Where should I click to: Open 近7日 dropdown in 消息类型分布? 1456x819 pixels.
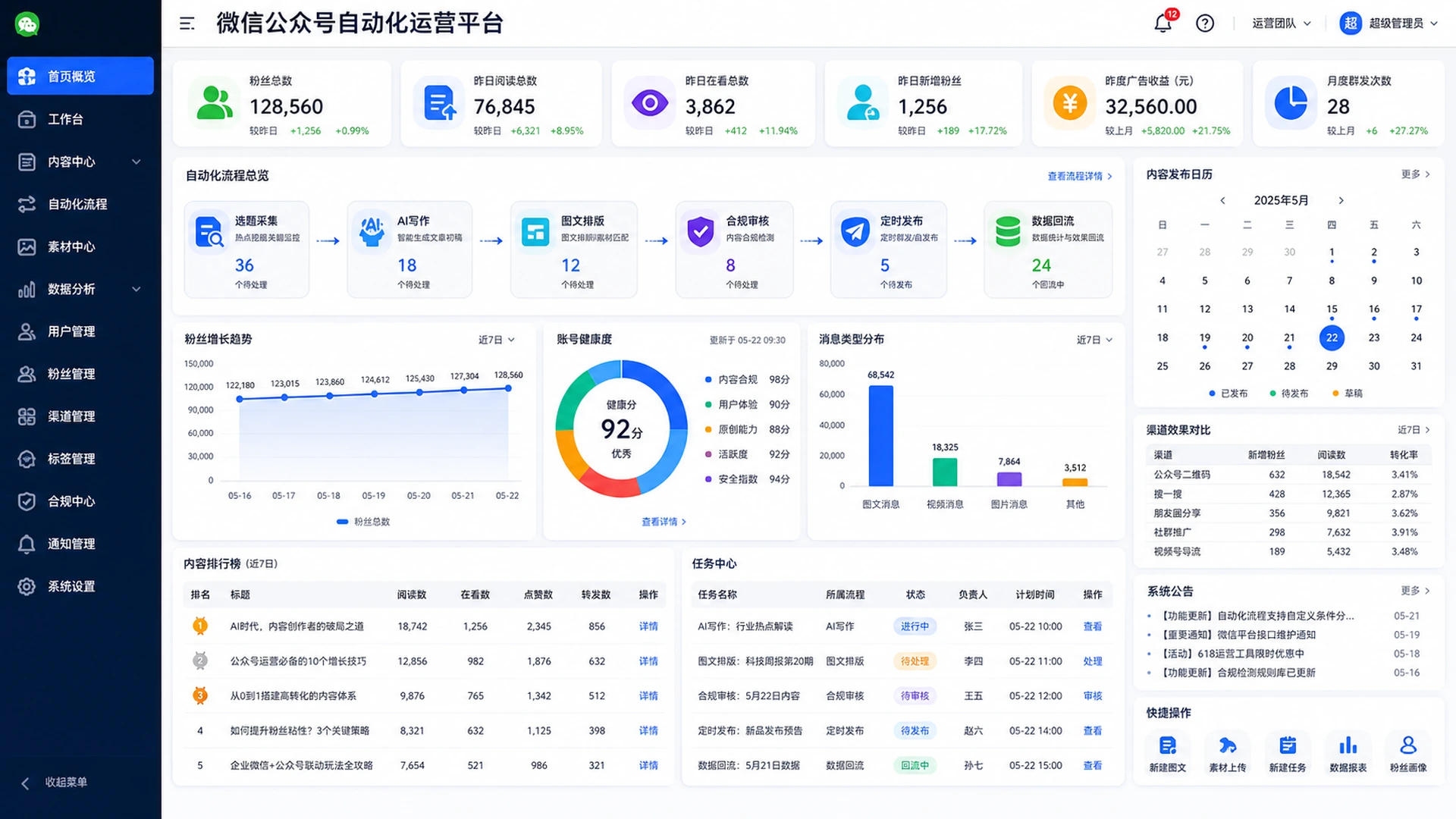coord(1095,340)
